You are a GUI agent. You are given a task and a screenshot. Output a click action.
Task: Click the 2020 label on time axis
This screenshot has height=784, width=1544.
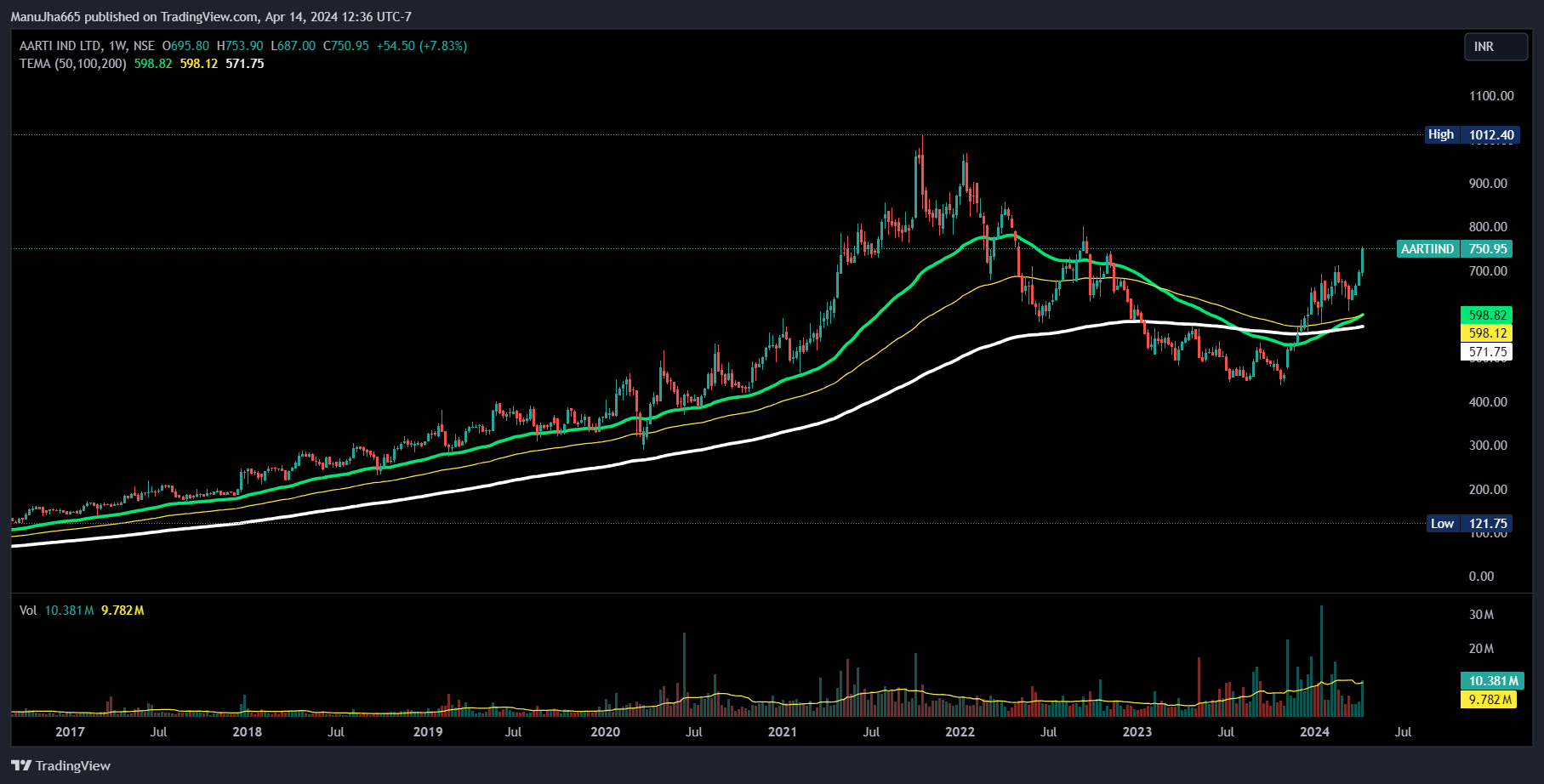pyautogui.click(x=605, y=732)
